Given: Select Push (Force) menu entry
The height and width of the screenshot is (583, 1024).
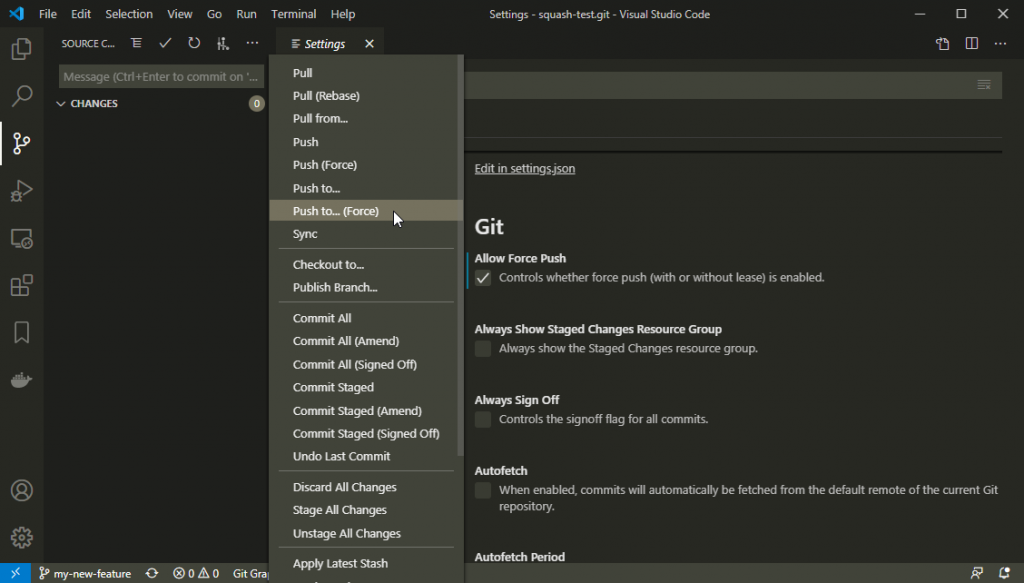Looking at the screenshot, I should click(366, 165).
